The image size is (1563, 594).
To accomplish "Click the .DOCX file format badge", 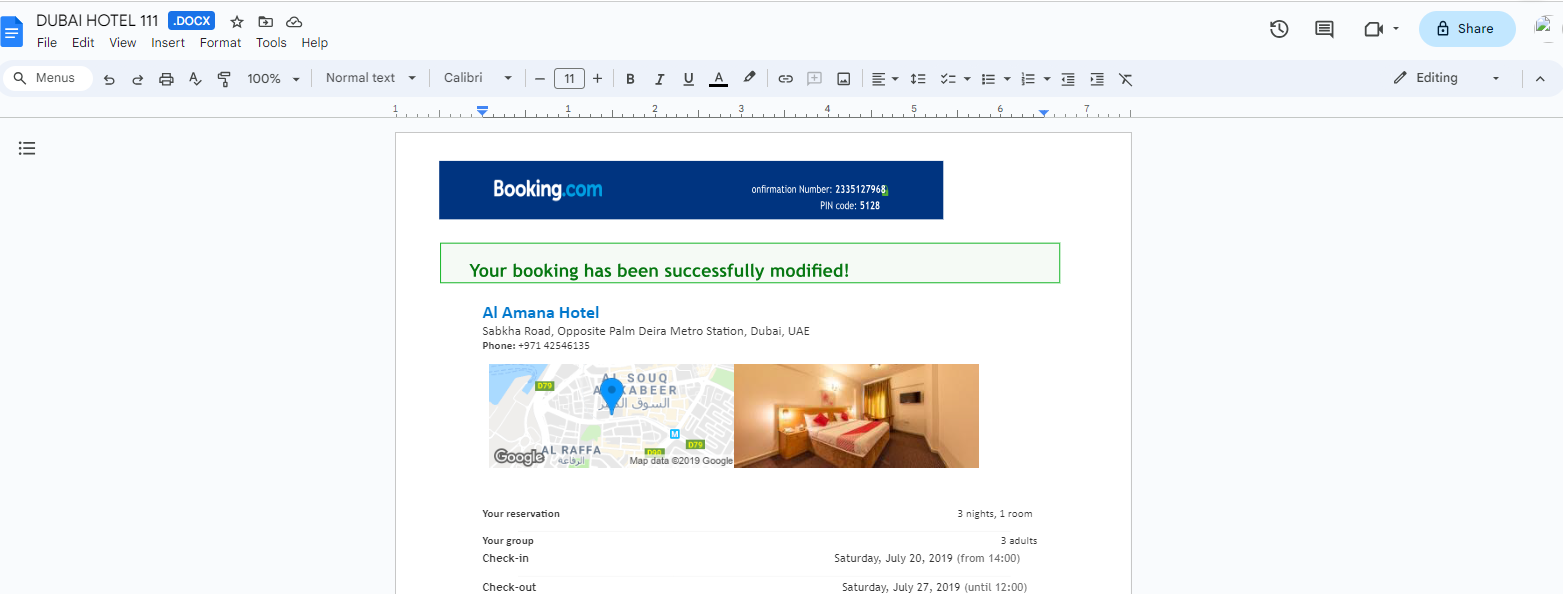I will click(x=191, y=21).
